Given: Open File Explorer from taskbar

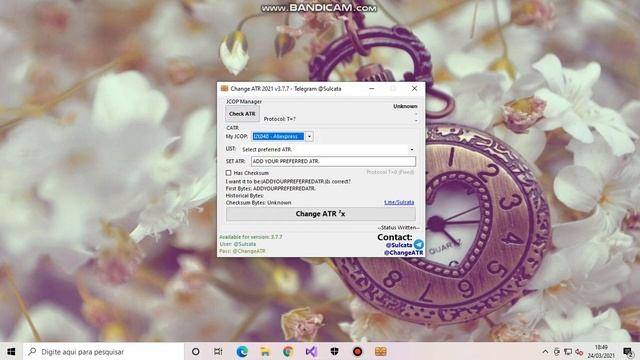Looking at the screenshot, I should (265, 351).
